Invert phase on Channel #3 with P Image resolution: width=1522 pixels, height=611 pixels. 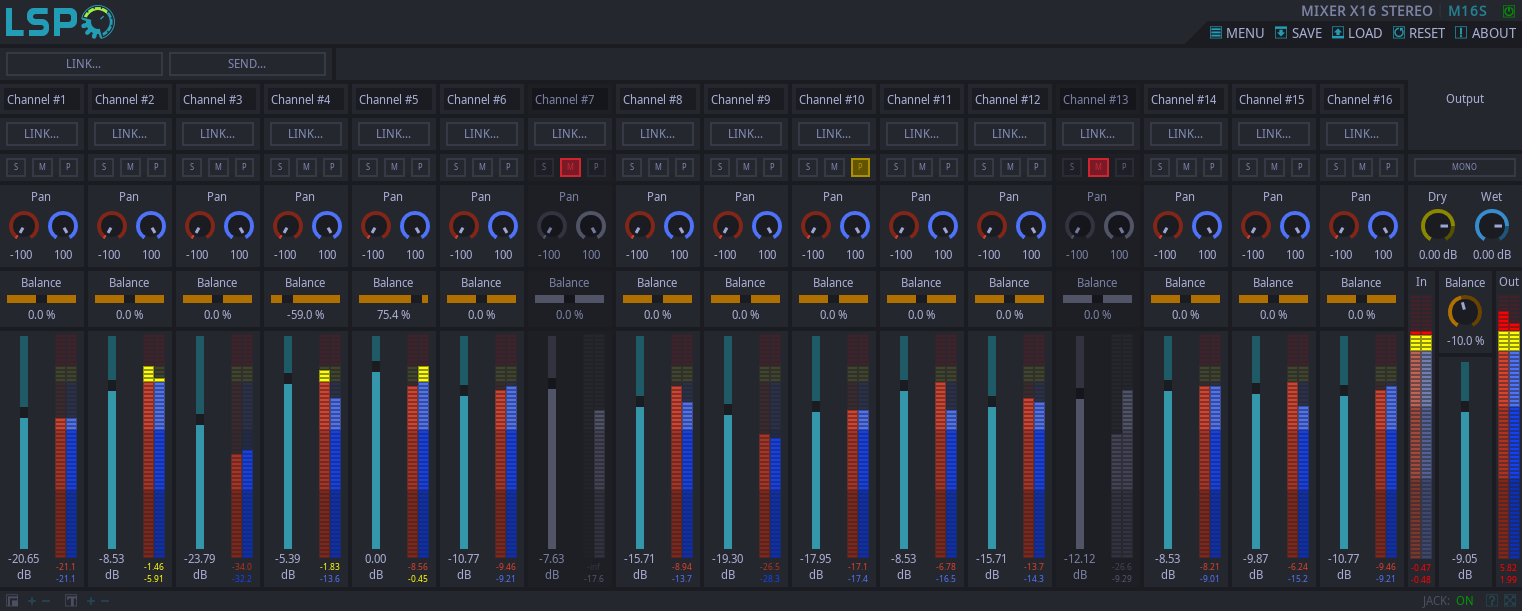coord(244,167)
